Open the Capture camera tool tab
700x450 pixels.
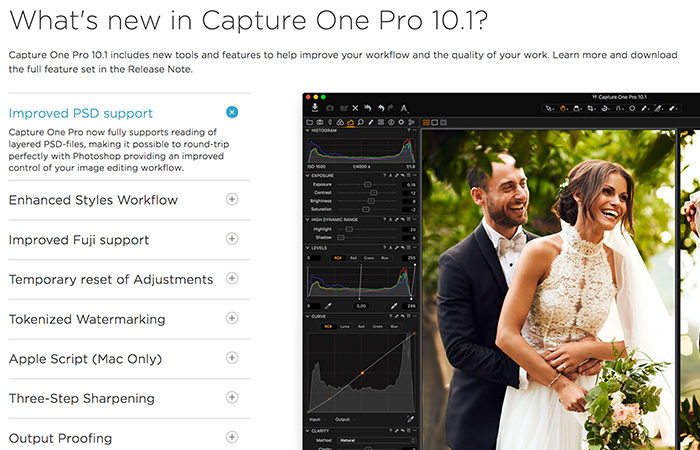click(x=320, y=122)
